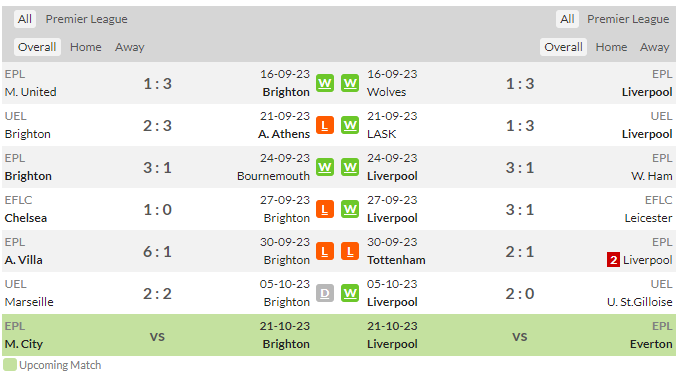Image resolution: width=680 pixels, height=385 pixels.
Task: Click Liverpool's W badge for the U. St.Gilloise match
Action: (350, 294)
